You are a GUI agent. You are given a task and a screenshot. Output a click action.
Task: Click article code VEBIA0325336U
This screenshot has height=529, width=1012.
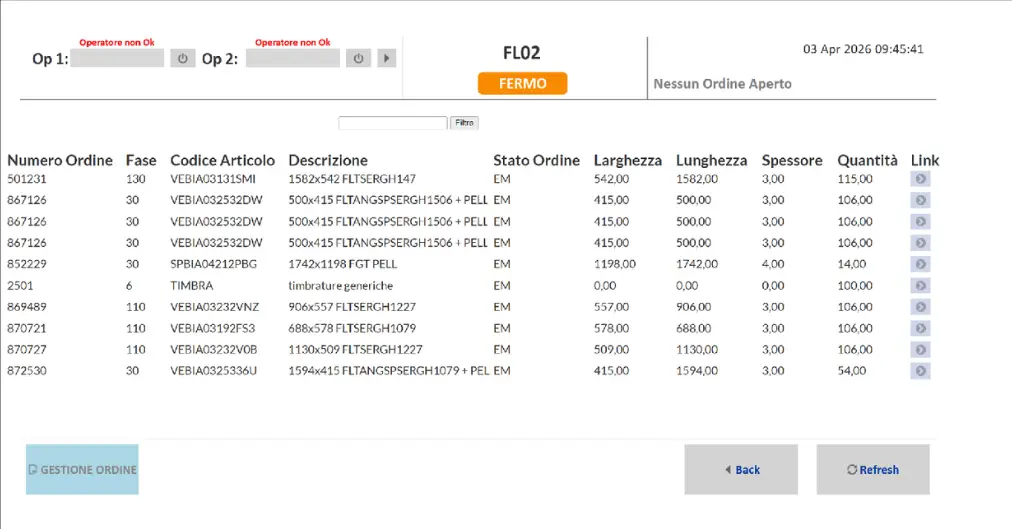click(214, 370)
